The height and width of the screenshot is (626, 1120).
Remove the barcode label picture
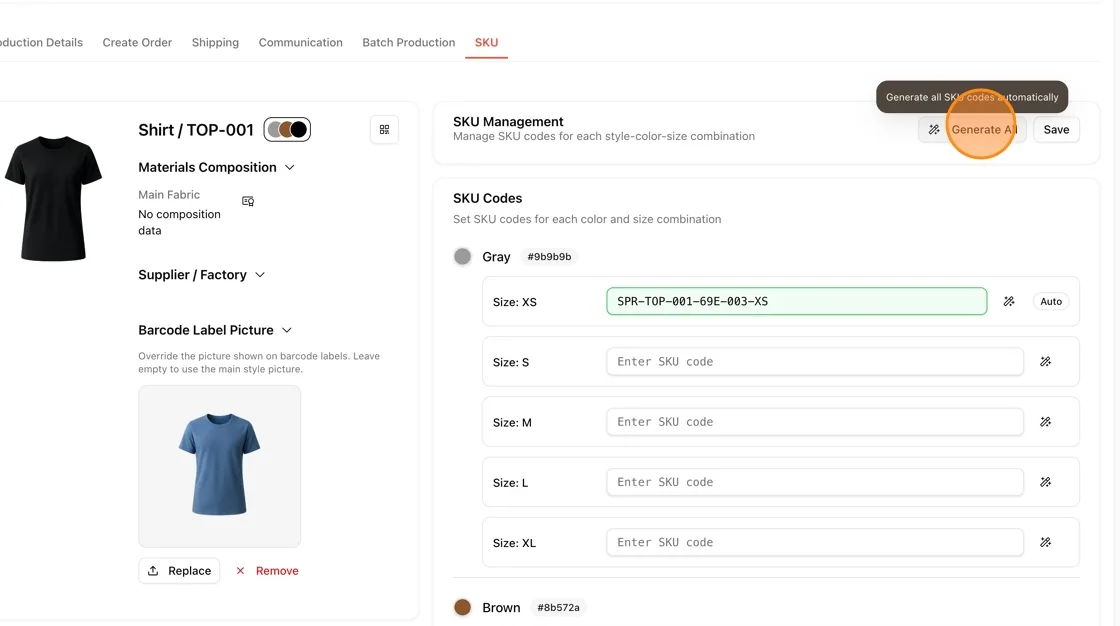[267, 571]
